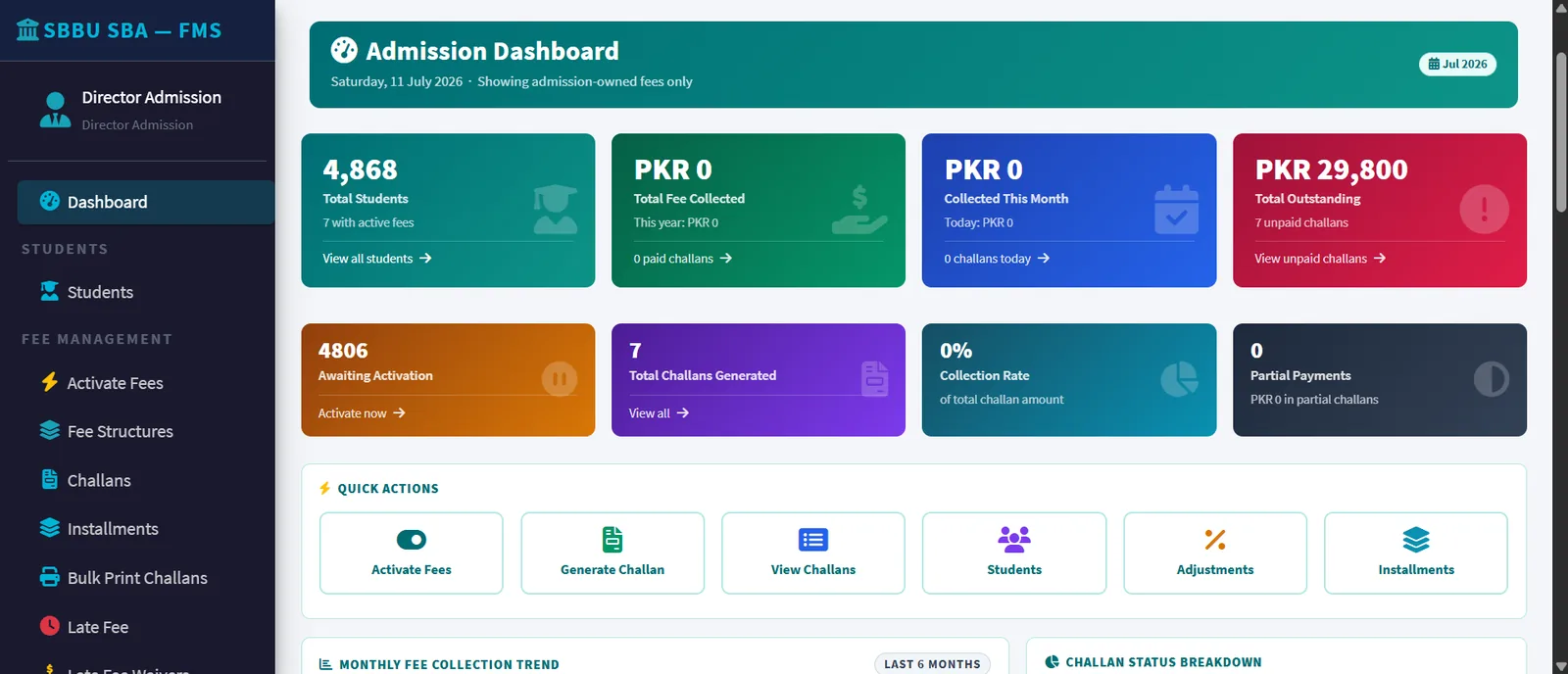
Task: Click the 4,868 Total Students figure
Action: (x=360, y=170)
